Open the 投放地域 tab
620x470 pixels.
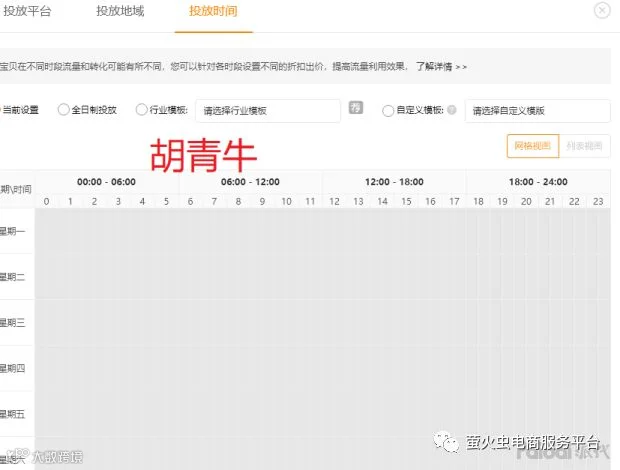(120, 11)
